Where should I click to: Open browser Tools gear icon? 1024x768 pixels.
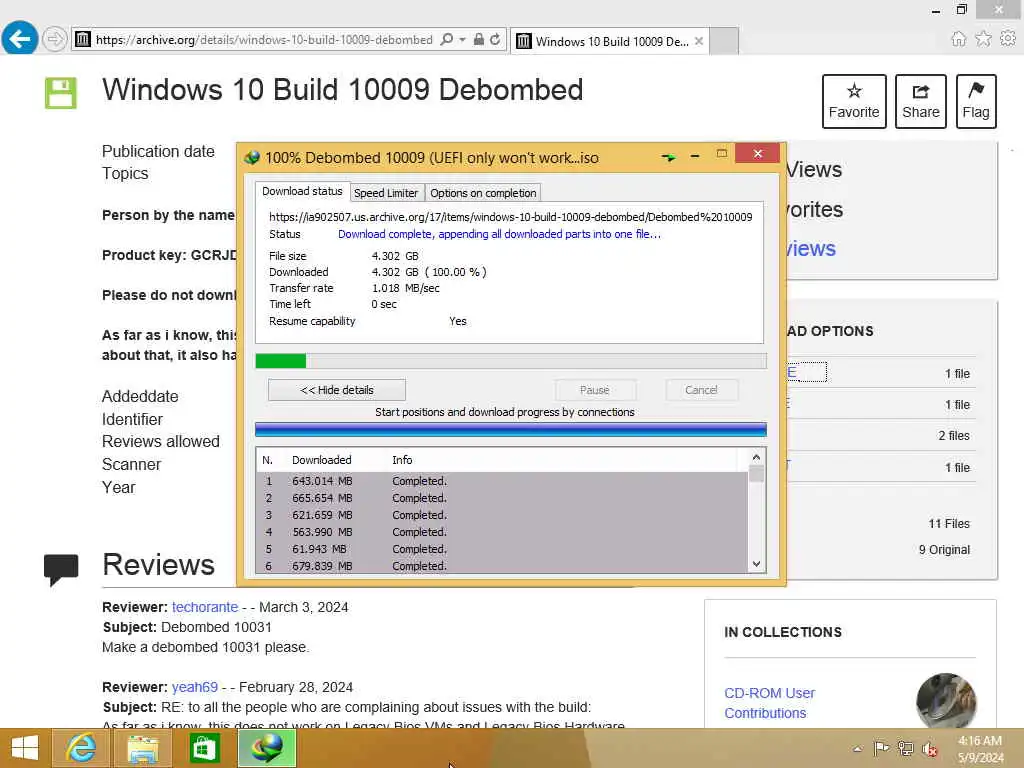[x=1008, y=39]
